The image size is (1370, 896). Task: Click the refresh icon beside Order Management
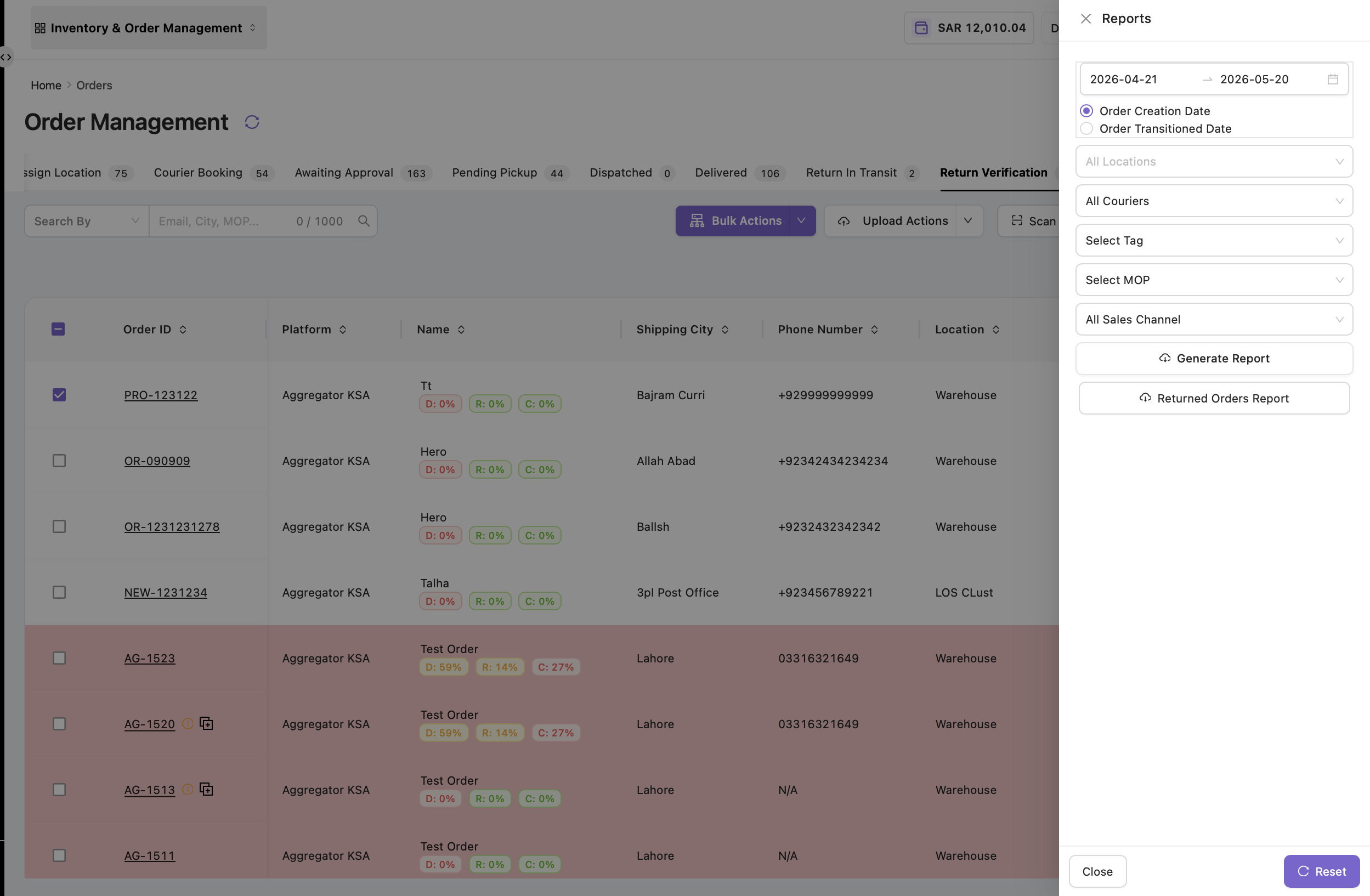point(252,122)
